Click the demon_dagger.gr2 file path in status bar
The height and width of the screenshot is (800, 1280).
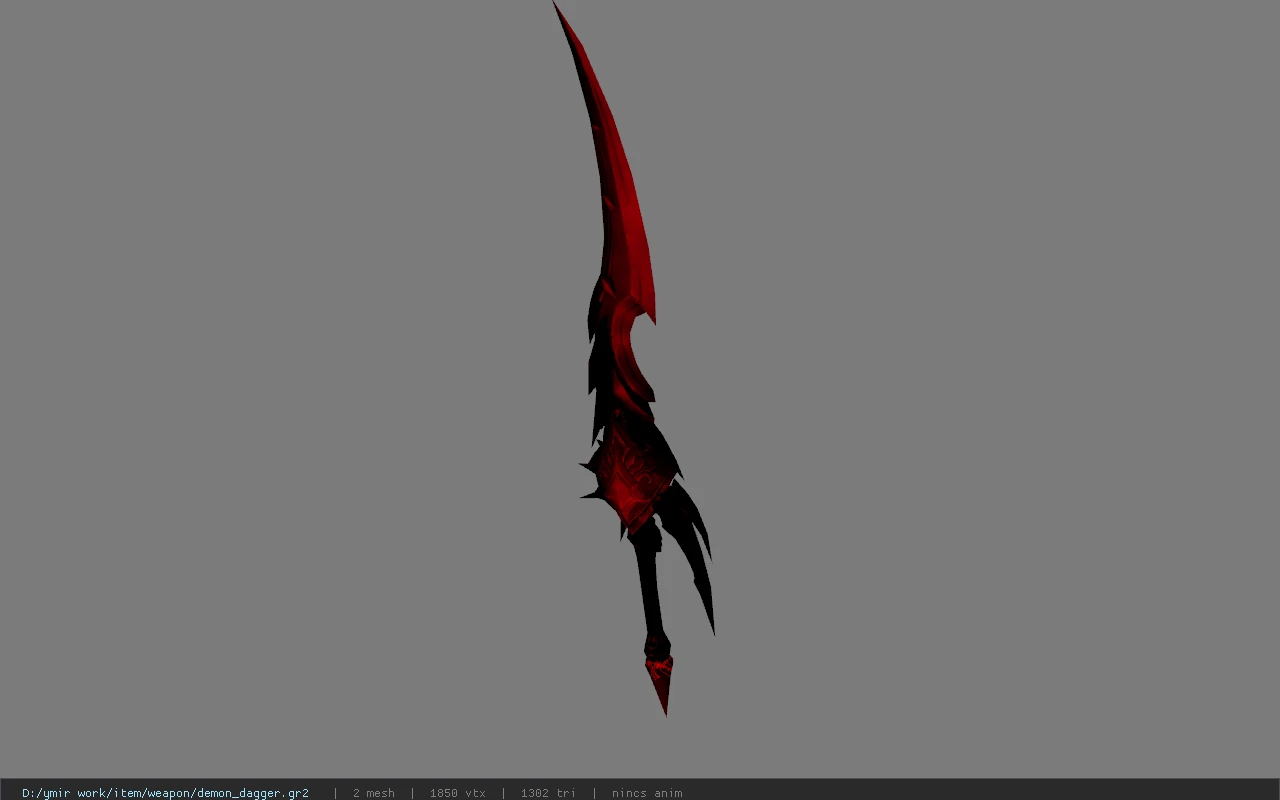[x=165, y=793]
